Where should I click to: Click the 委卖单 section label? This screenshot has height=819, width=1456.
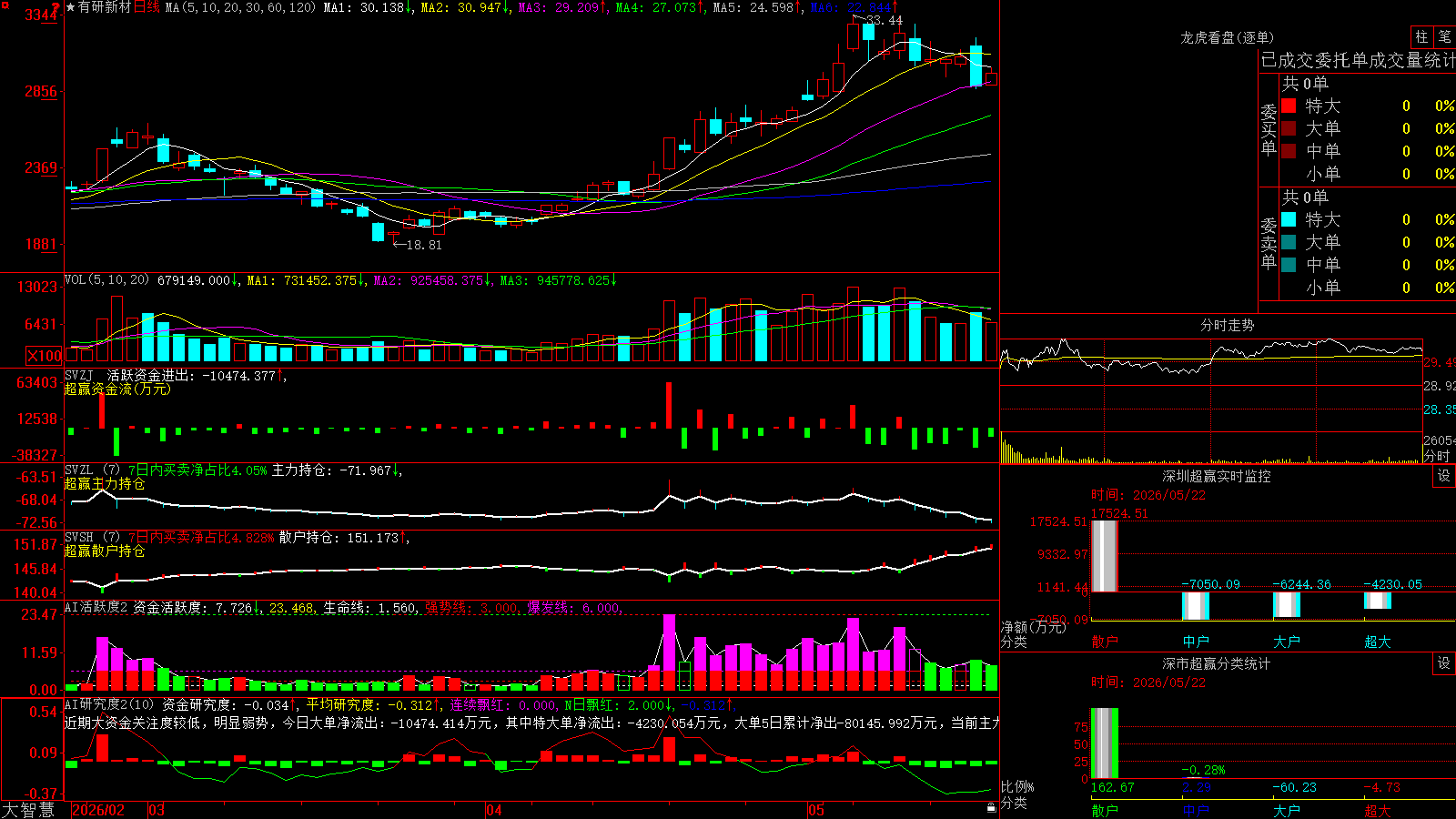[x=1269, y=244]
